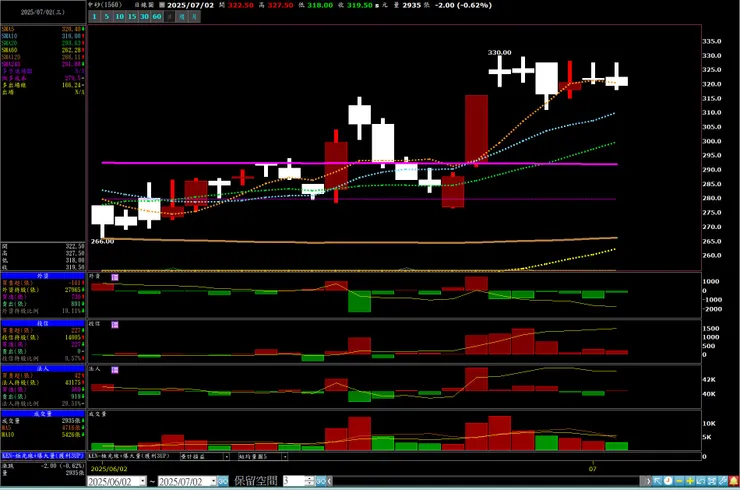
Task: Switch to the 5-minute timeframe button
Action: [x=107, y=17]
